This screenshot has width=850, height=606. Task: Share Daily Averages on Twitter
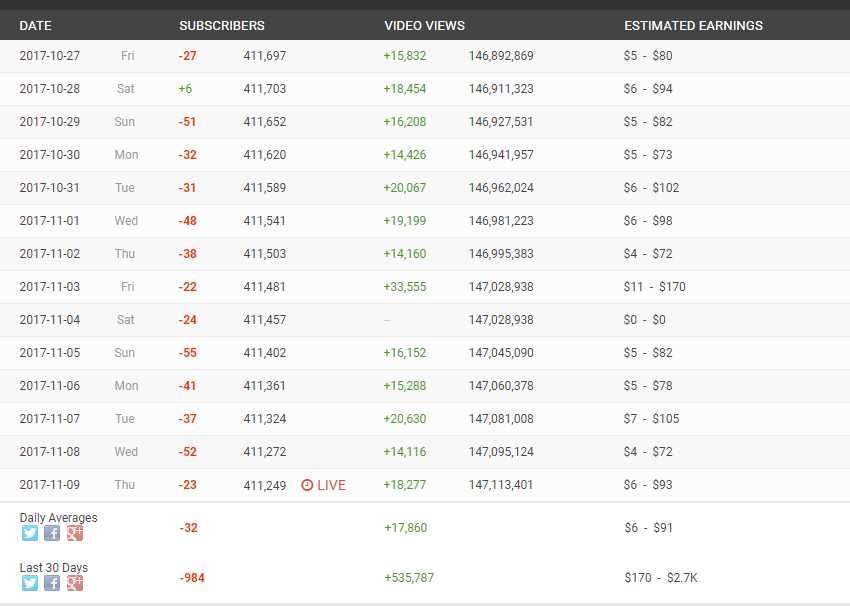[x=30, y=533]
